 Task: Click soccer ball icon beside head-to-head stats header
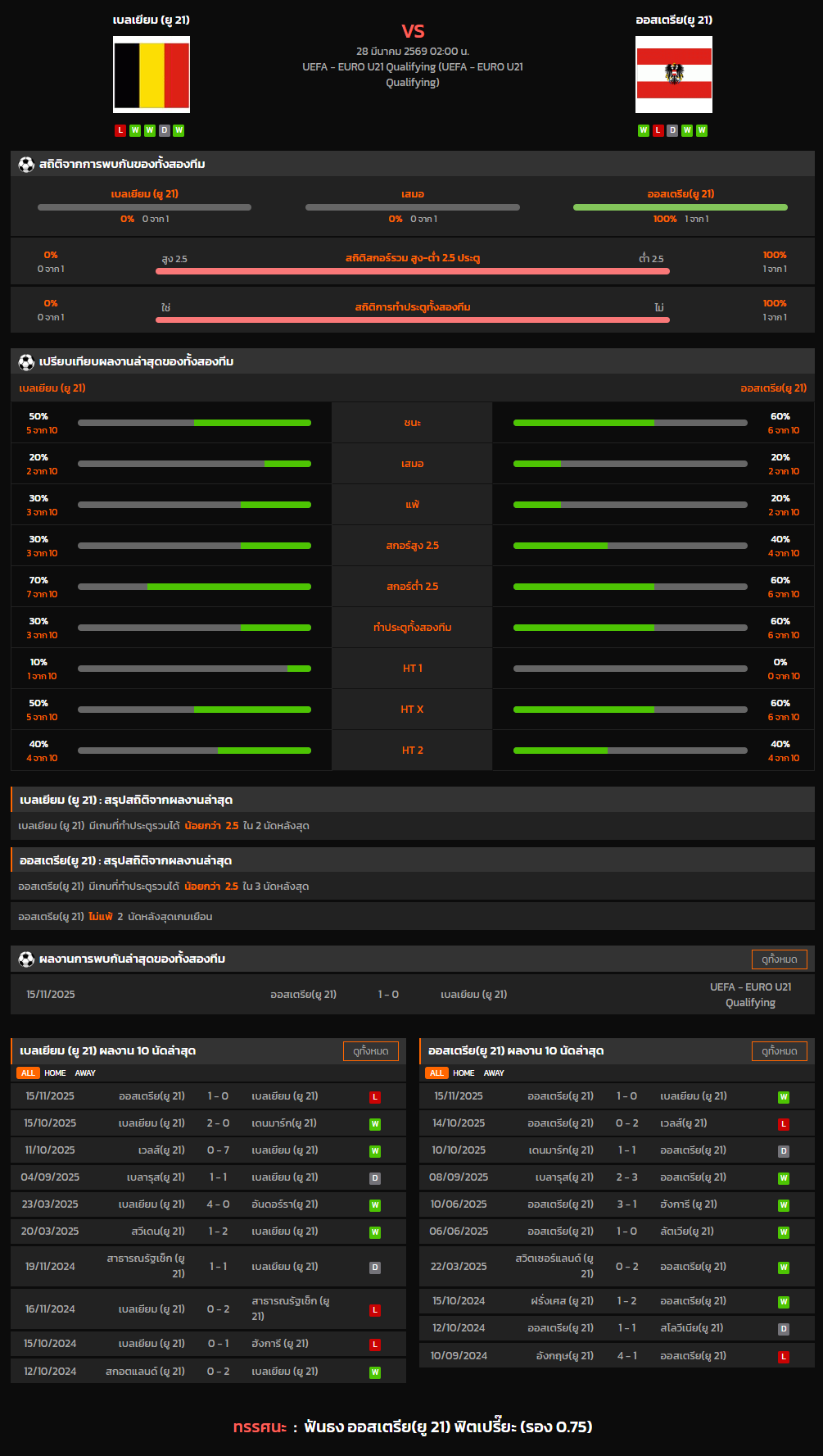(26, 165)
